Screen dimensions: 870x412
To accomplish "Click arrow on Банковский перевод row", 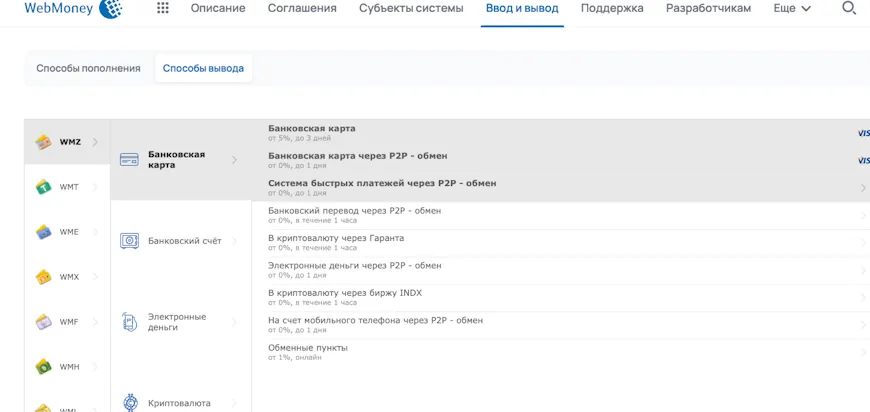I will pyautogui.click(x=863, y=216).
